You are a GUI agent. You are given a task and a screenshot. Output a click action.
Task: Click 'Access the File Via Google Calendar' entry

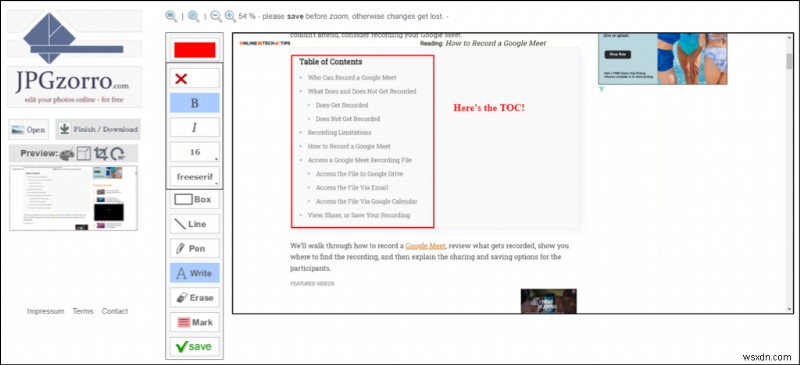pos(366,201)
